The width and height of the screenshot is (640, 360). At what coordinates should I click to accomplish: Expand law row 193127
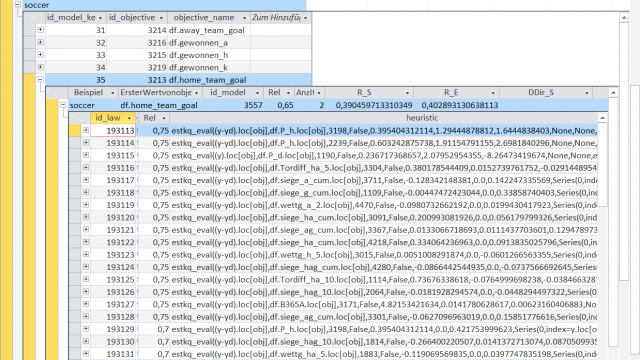pos(86,304)
